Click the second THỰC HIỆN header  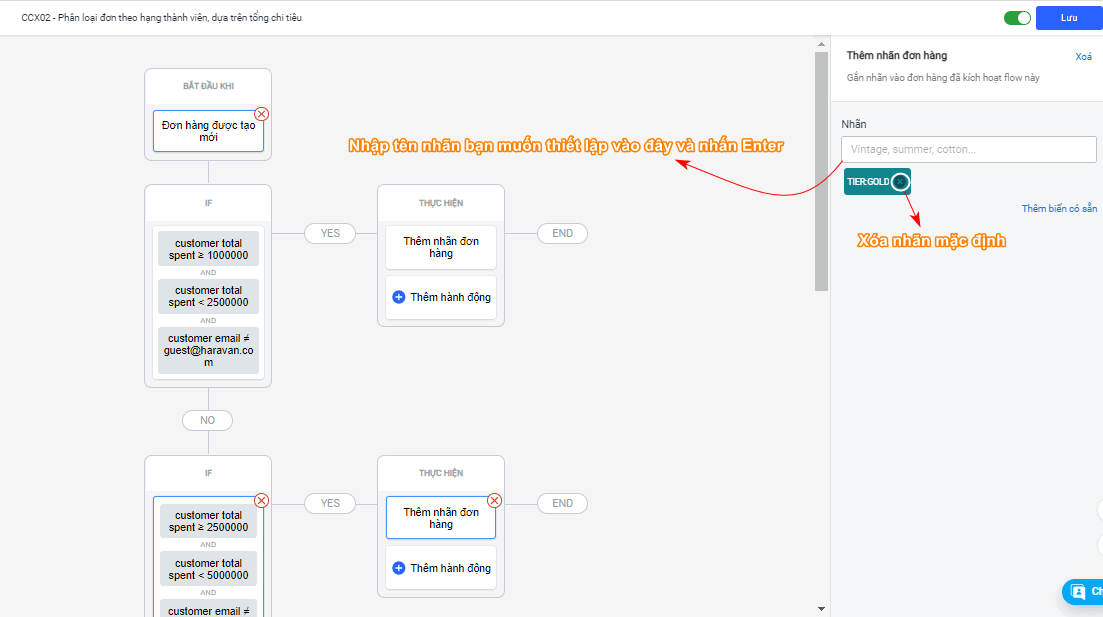click(x=441, y=473)
